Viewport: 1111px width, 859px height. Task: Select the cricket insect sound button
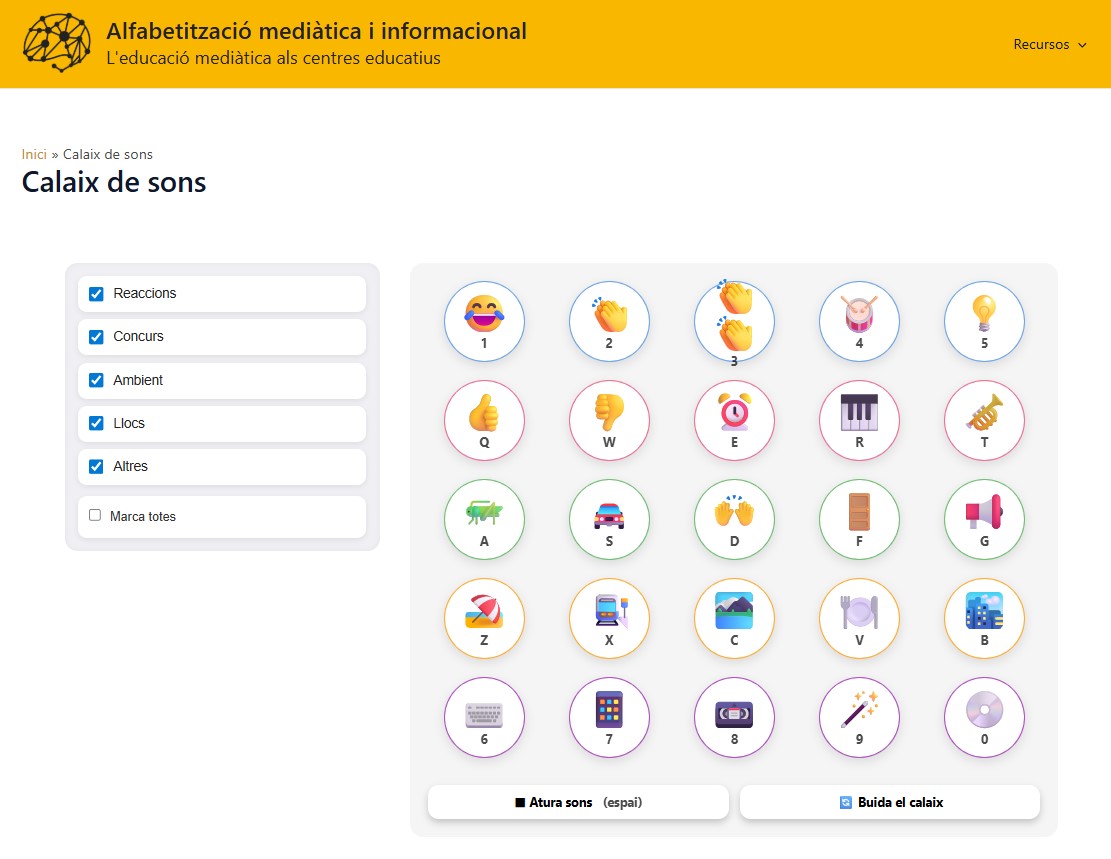(484, 518)
